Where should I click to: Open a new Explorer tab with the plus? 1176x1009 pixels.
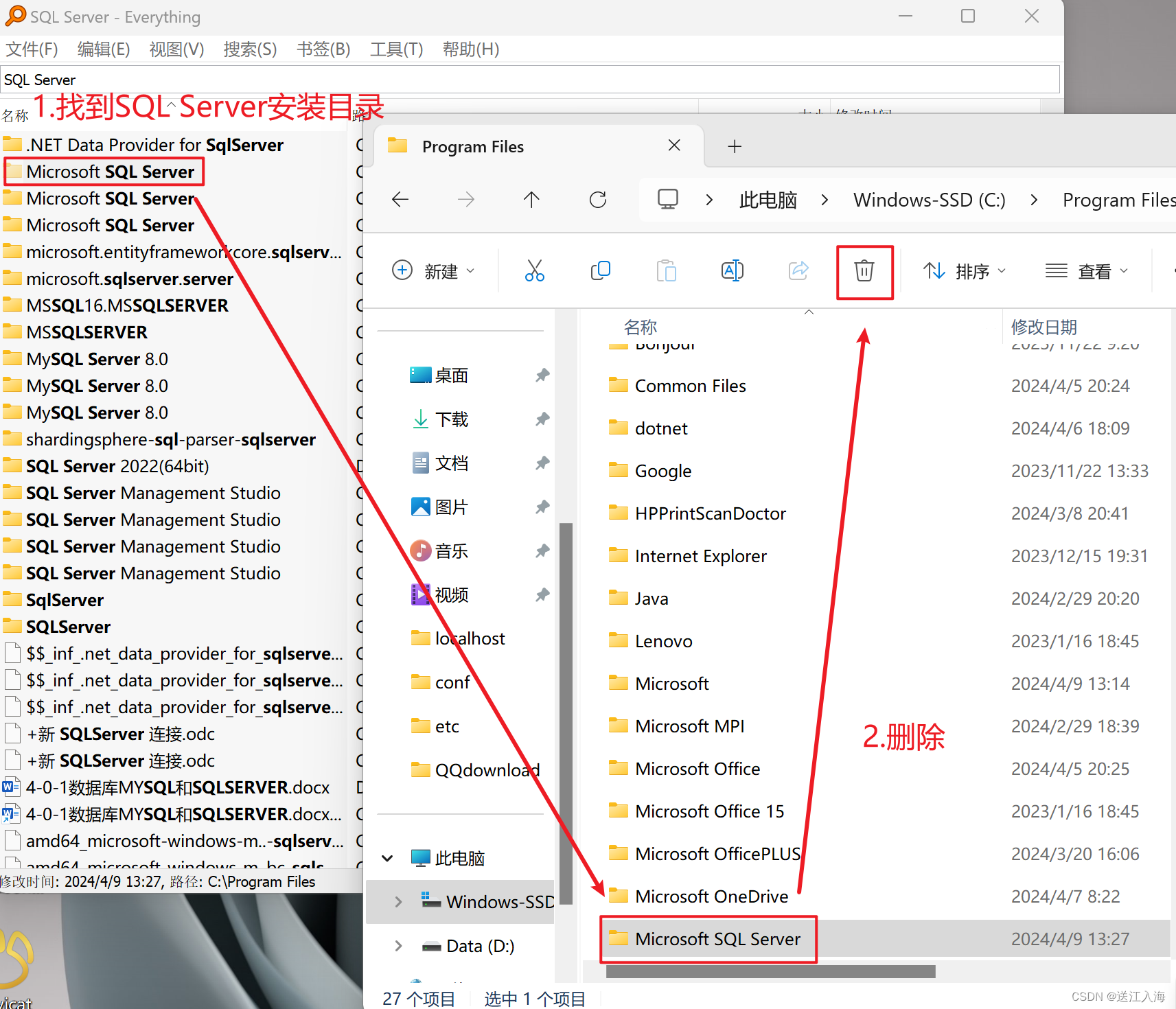(x=735, y=146)
